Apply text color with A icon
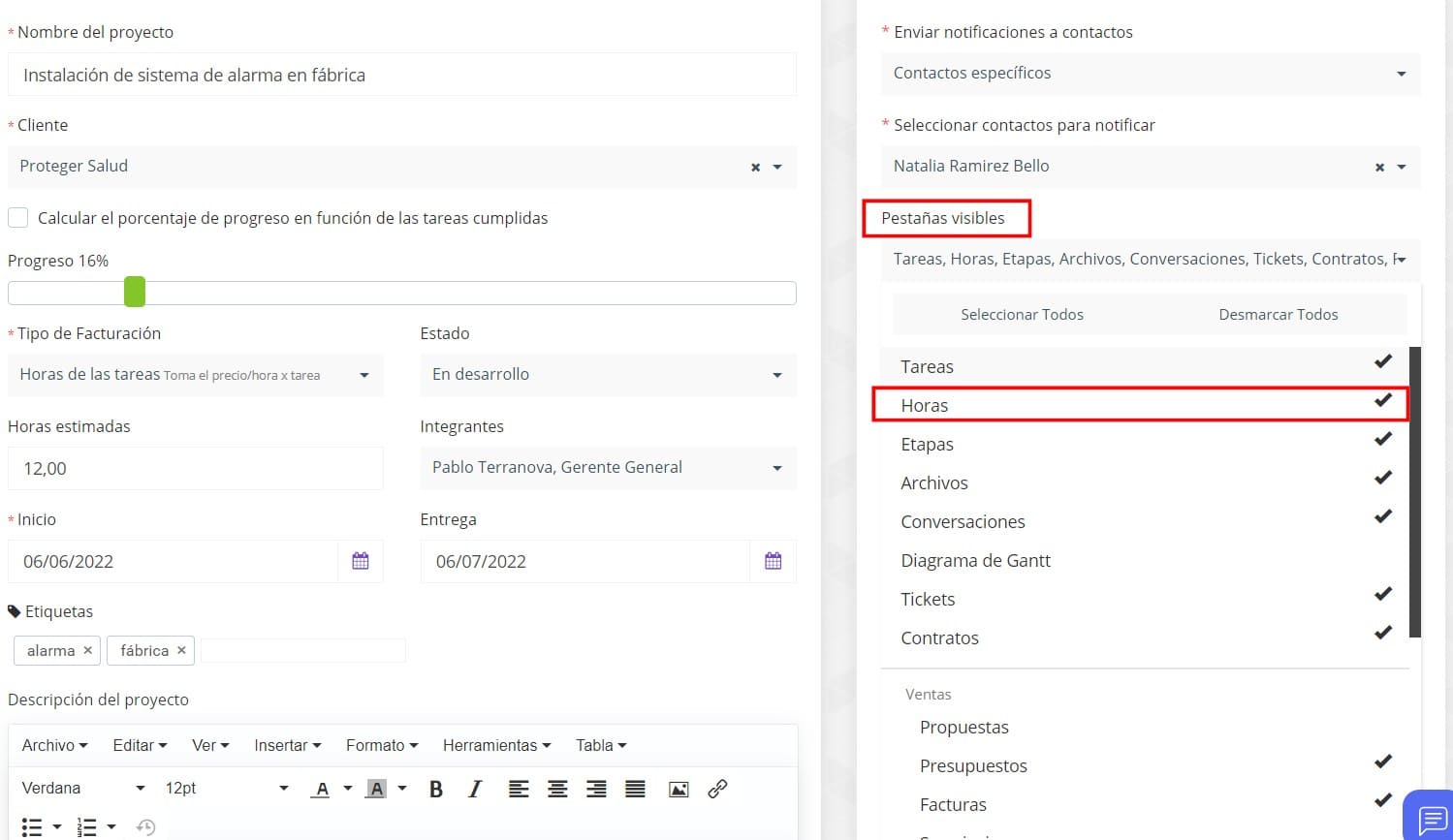Viewport: 1453px width, 840px height. pos(322,789)
